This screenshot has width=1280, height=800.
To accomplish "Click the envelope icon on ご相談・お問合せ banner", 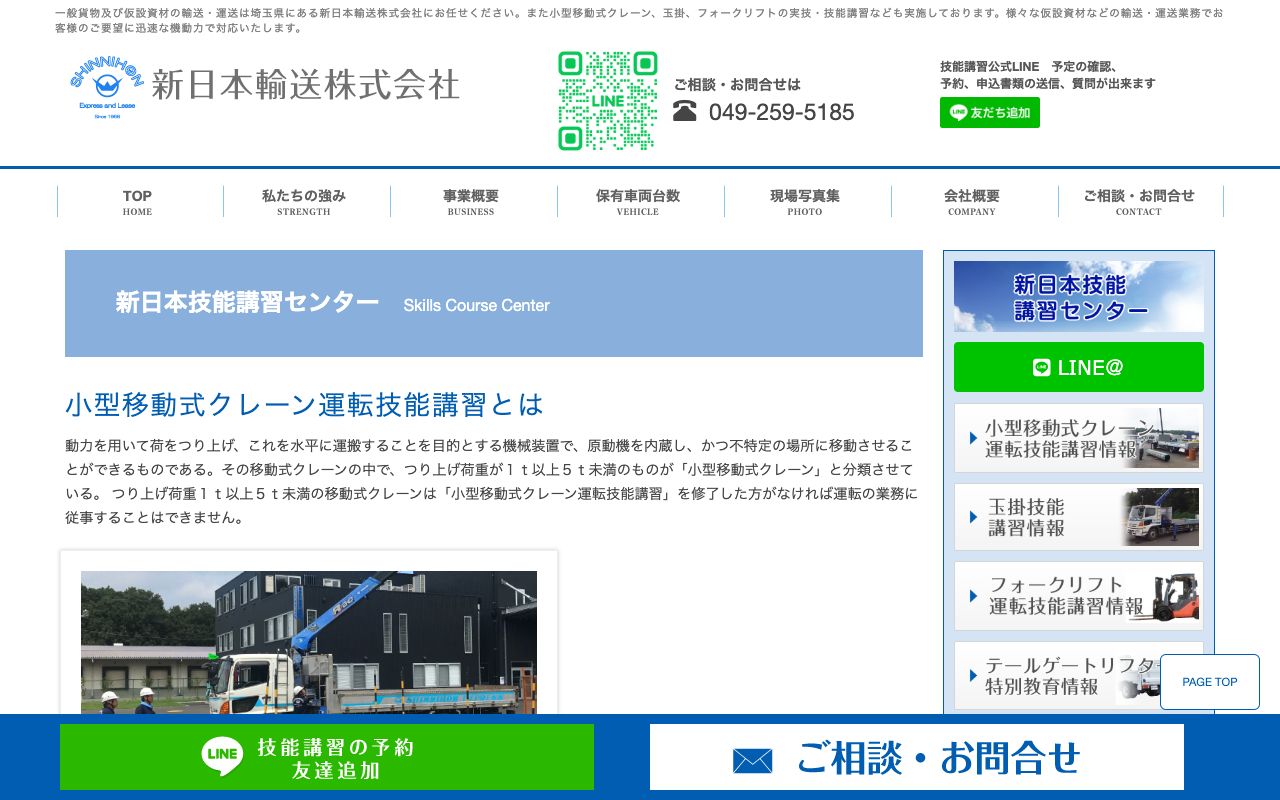I will [x=753, y=758].
